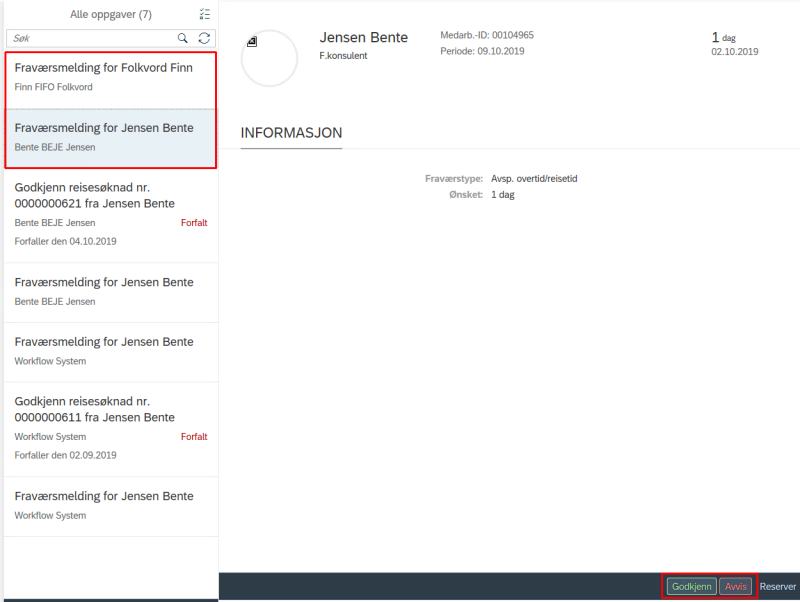The width and height of the screenshot is (800, 602).
Task: Open reisesøknad nr. 0000000621 task
Action: [x=111, y=216]
